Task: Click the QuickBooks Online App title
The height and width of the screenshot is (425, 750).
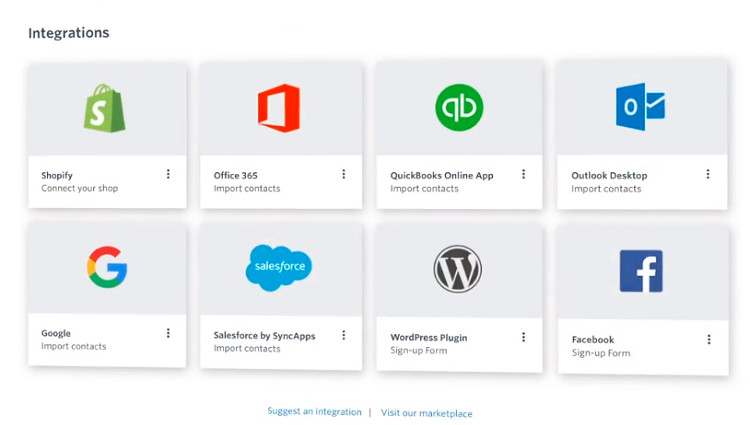Action: (441, 175)
